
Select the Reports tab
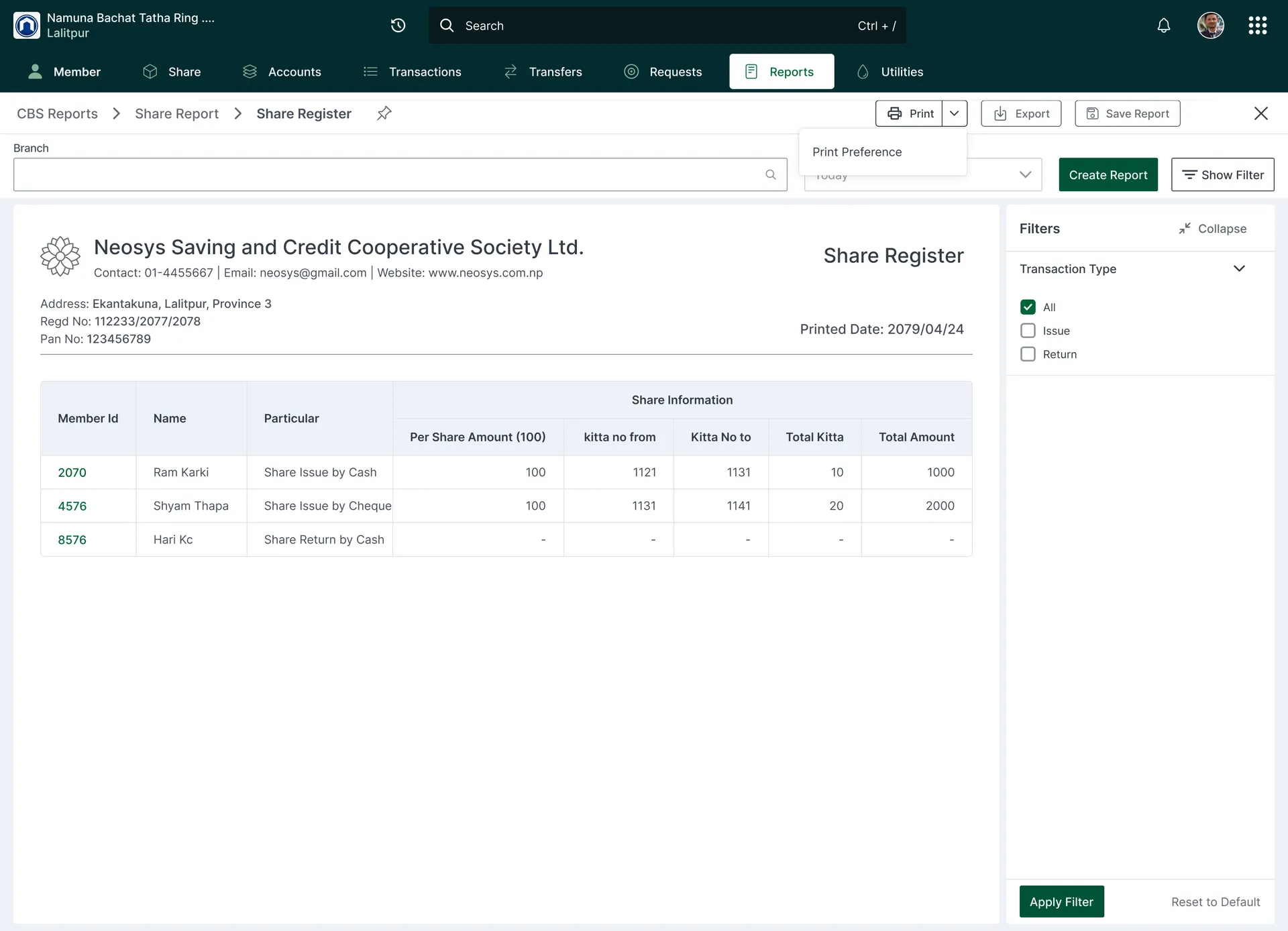click(x=782, y=72)
